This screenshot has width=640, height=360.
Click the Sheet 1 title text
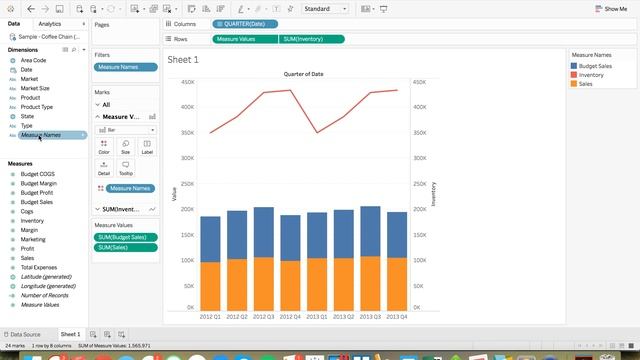183,60
